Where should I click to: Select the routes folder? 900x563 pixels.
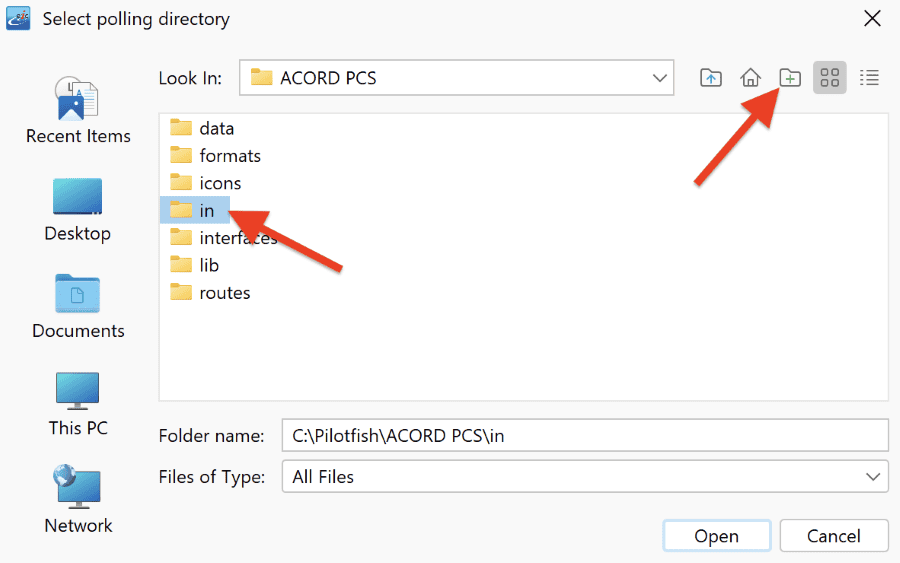tap(210, 293)
